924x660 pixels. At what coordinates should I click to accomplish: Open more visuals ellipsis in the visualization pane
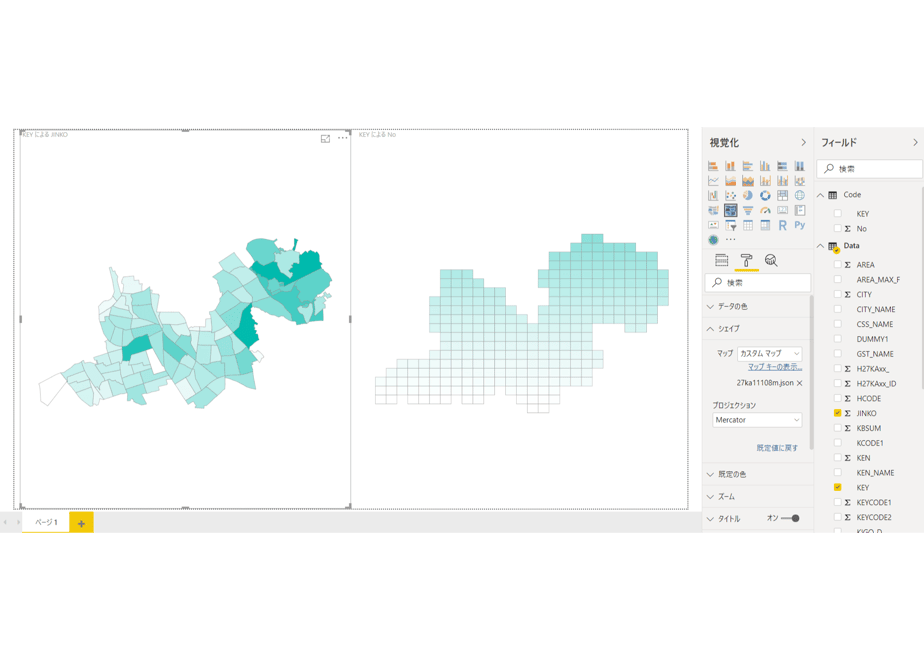[x=731, y=240]
